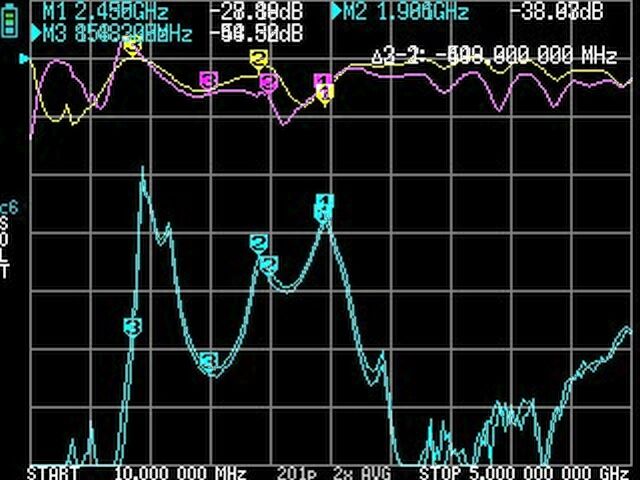Select magenta marker 3 on the trace
Screen dimensions: 640x480
click(209, 80)
